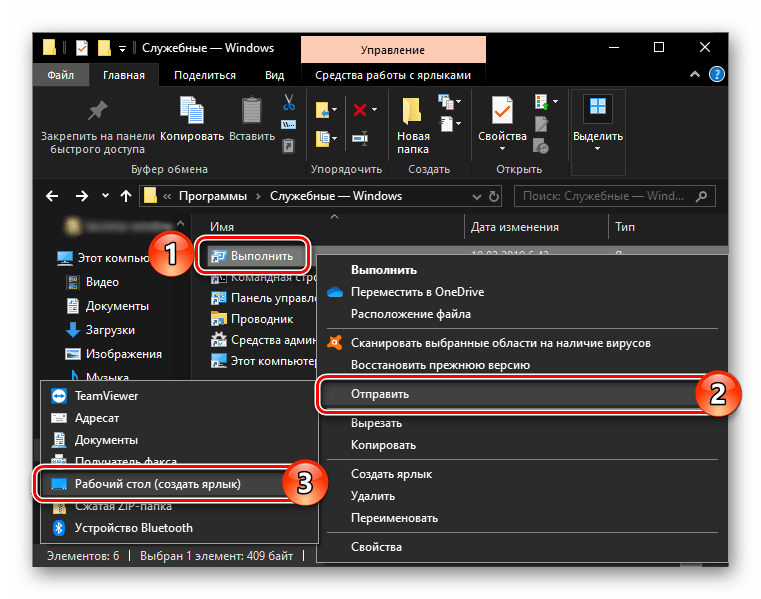Click the scissors Cut icon in ribbon
761x599 pixels.
pos(289,102)
